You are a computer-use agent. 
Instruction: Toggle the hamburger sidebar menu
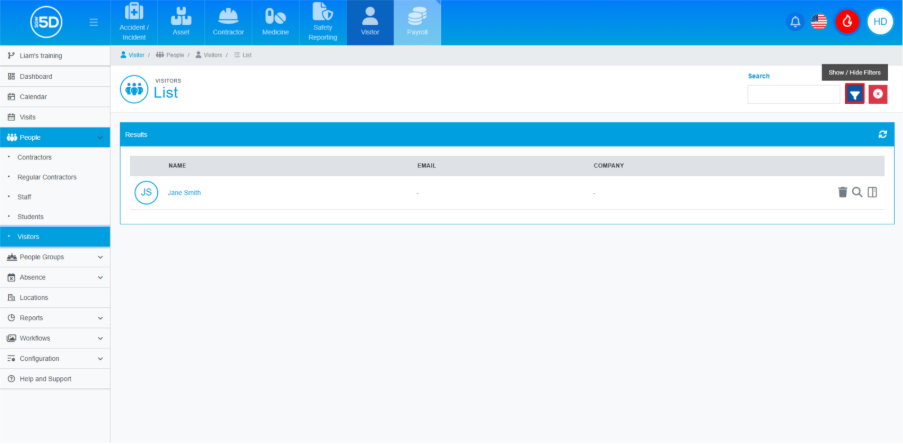click(x=94, y=22)
